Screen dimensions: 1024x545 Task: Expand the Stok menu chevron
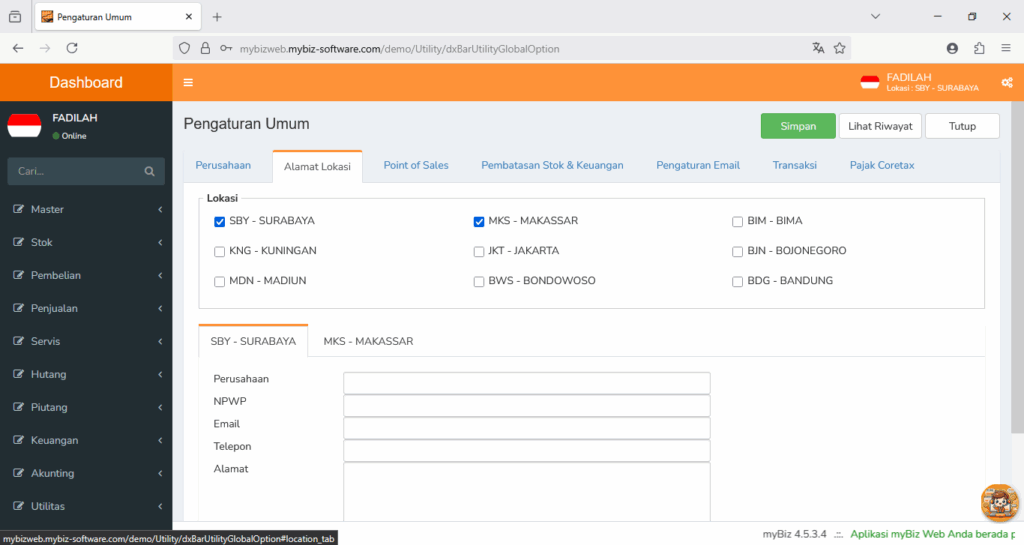click(160, 243)
